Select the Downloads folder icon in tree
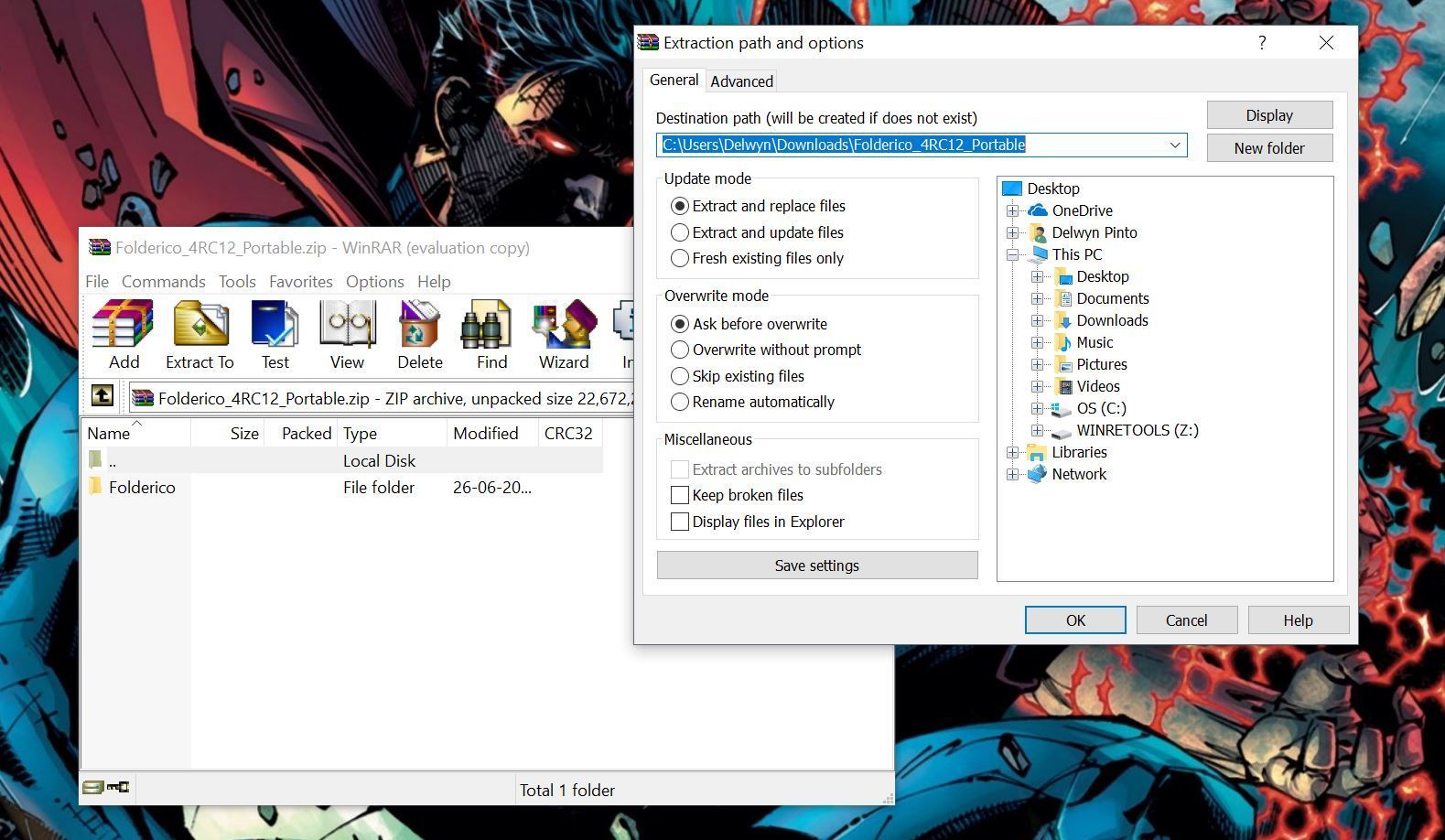This screenshot has height=840, width=1445. (1062, 320)
